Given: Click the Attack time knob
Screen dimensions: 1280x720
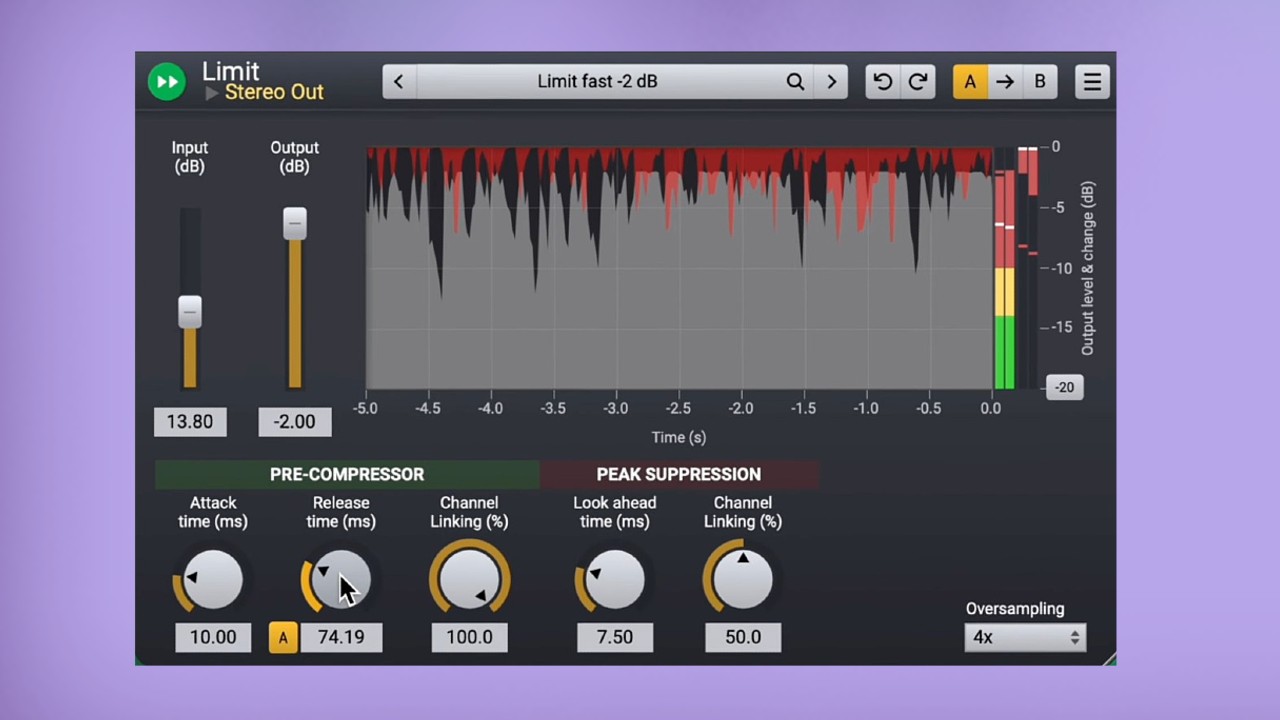Looking at the screenshot, I should [212, 580].
